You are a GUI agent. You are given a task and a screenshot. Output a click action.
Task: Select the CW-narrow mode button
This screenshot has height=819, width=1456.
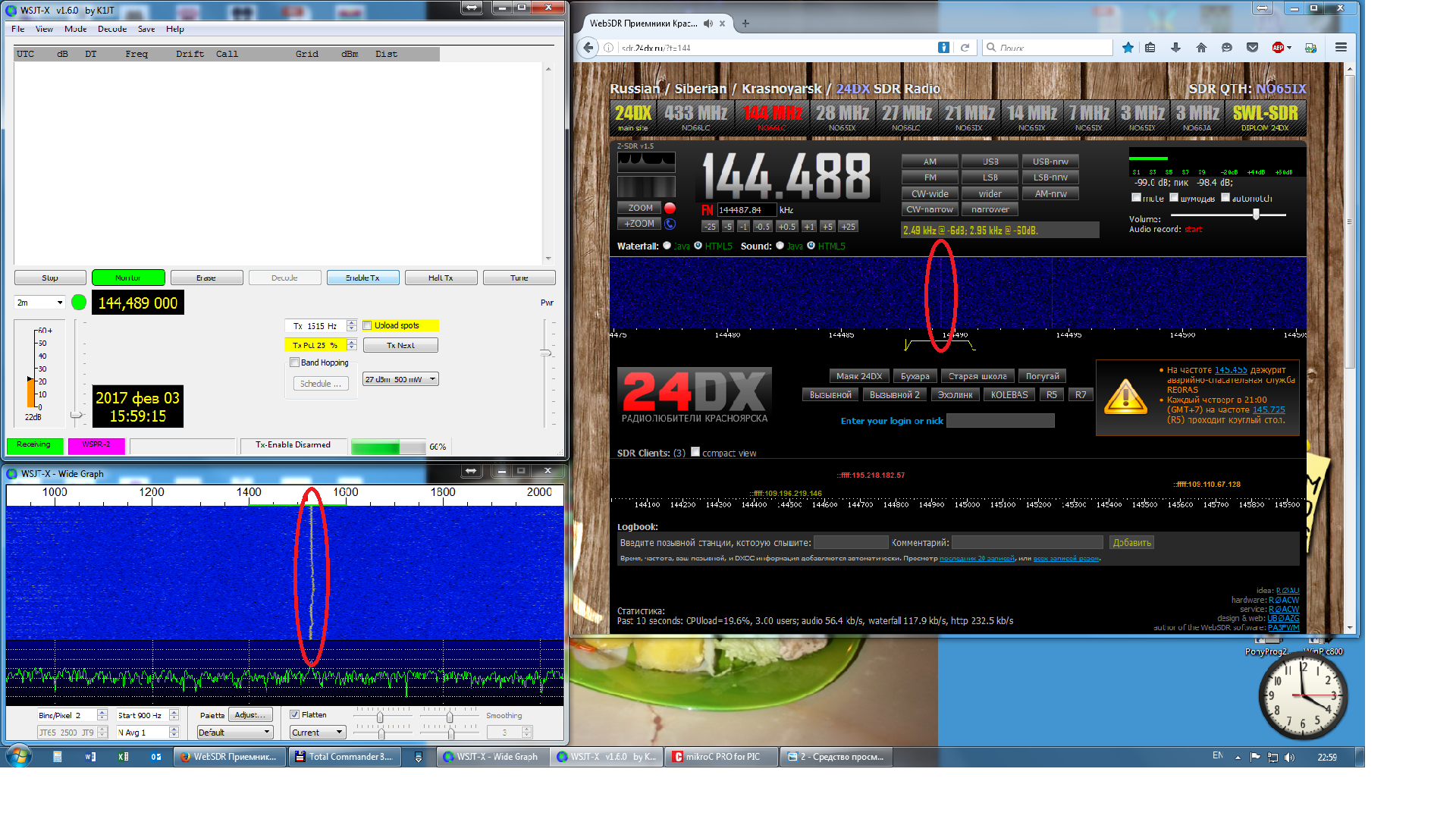[929, 209]
